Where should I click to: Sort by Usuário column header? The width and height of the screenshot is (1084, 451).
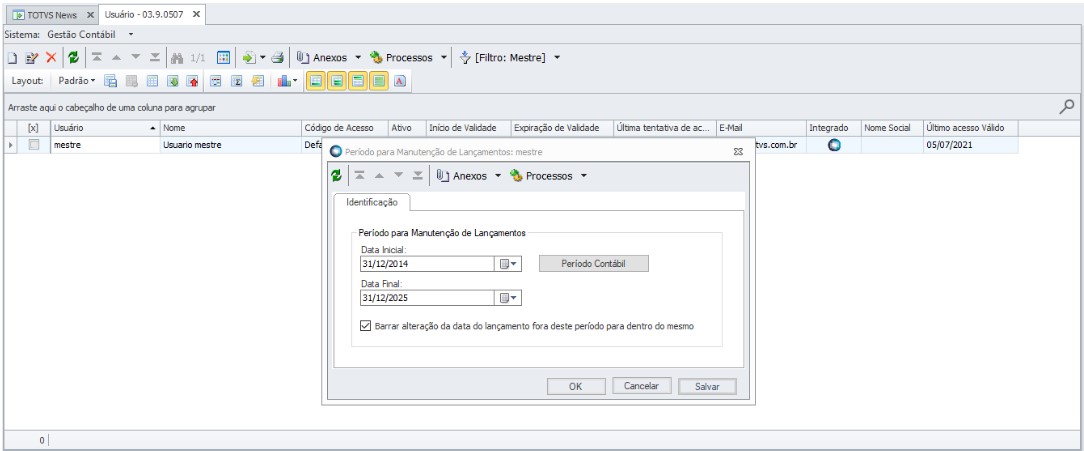105,128
